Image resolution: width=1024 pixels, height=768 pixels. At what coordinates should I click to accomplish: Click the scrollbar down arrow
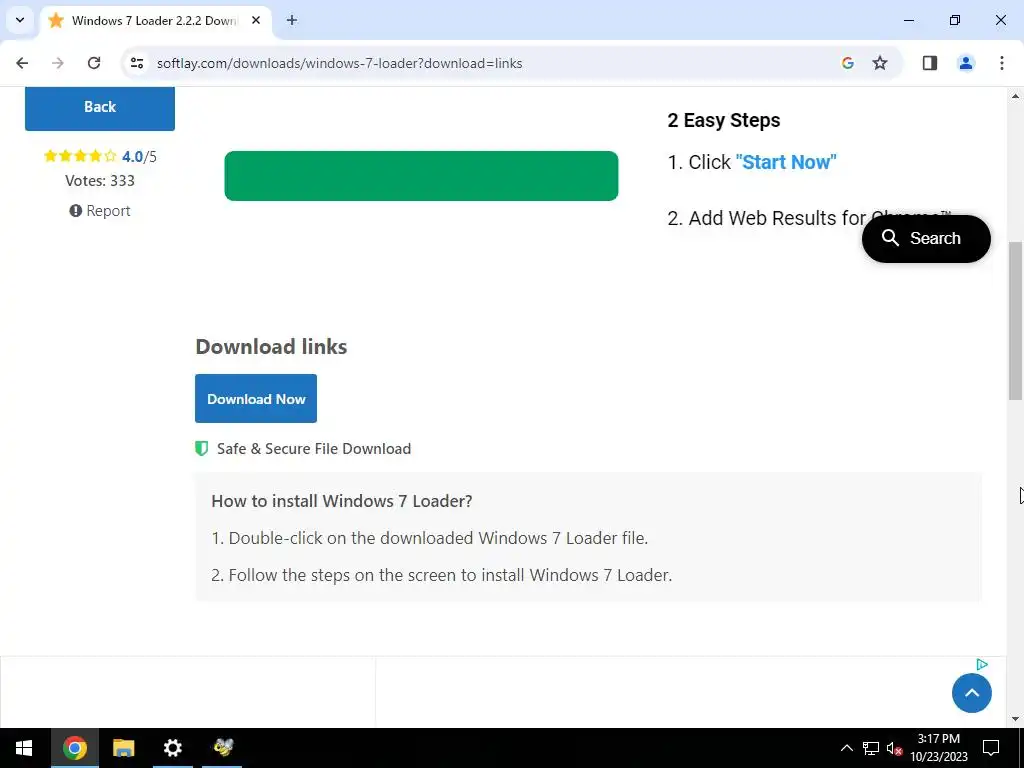(1016, 719)
